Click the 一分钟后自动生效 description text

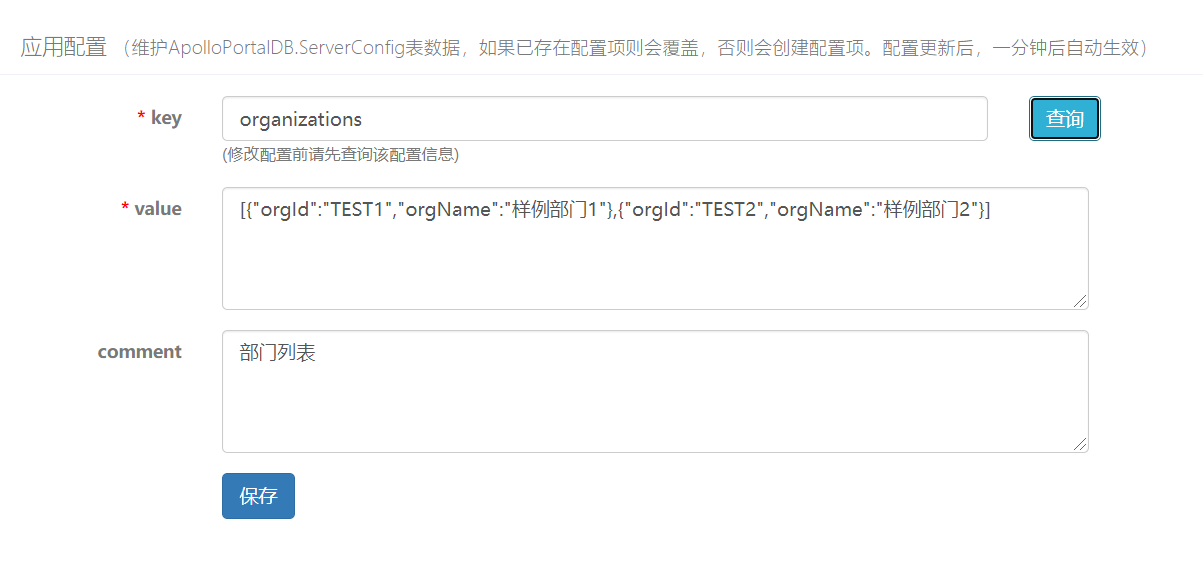1065,48
